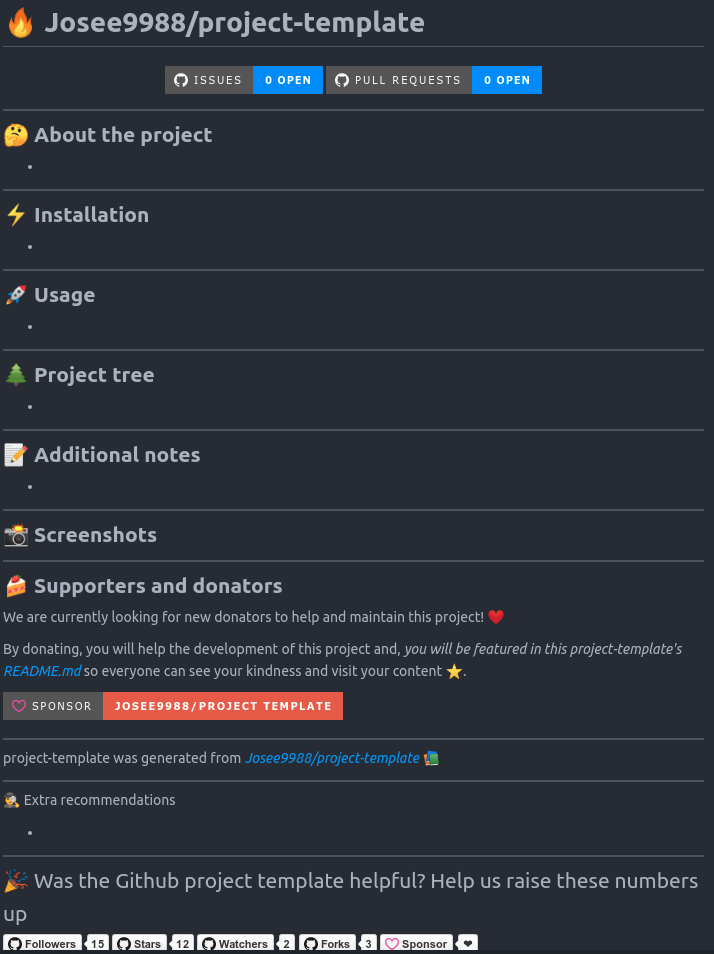Image resolution: width=714 pixels, height=954 pixels.
Task: Click the stars count 12 bubble
Action: coord(182,943)
